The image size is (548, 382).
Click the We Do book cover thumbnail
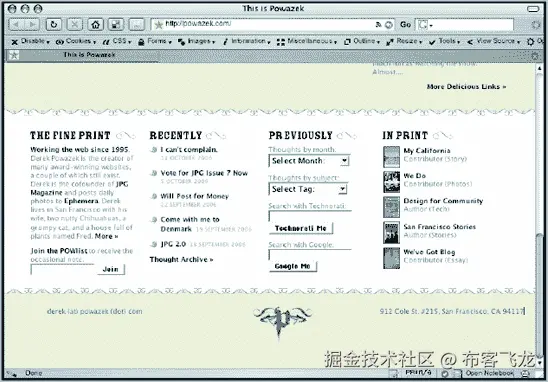coord(391,182)
